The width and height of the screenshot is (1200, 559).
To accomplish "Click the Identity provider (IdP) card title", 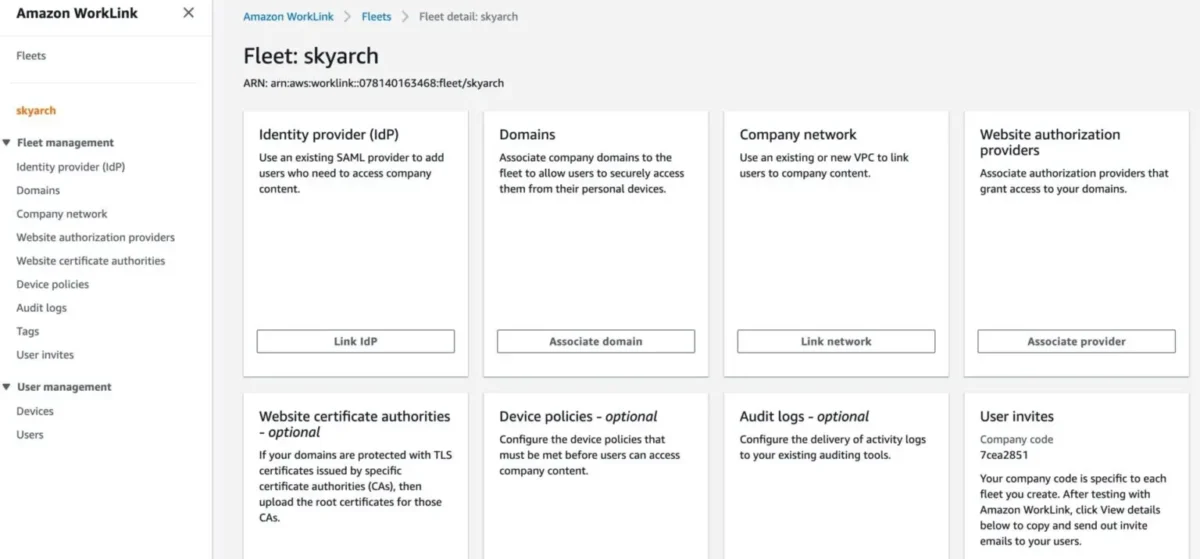I will pyautogui.click(x=329, y=134).
